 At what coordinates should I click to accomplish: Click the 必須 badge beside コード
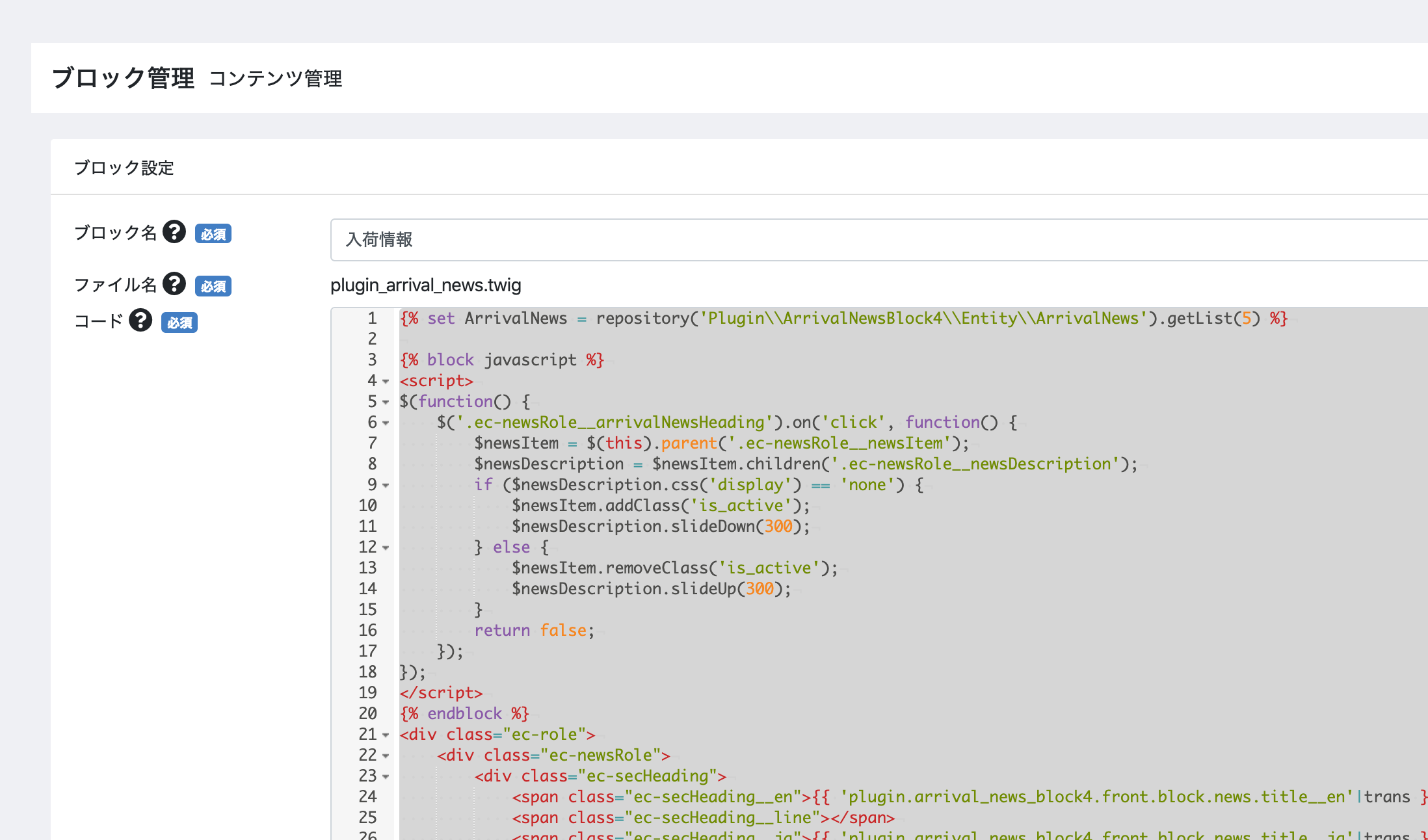point(179,322)
